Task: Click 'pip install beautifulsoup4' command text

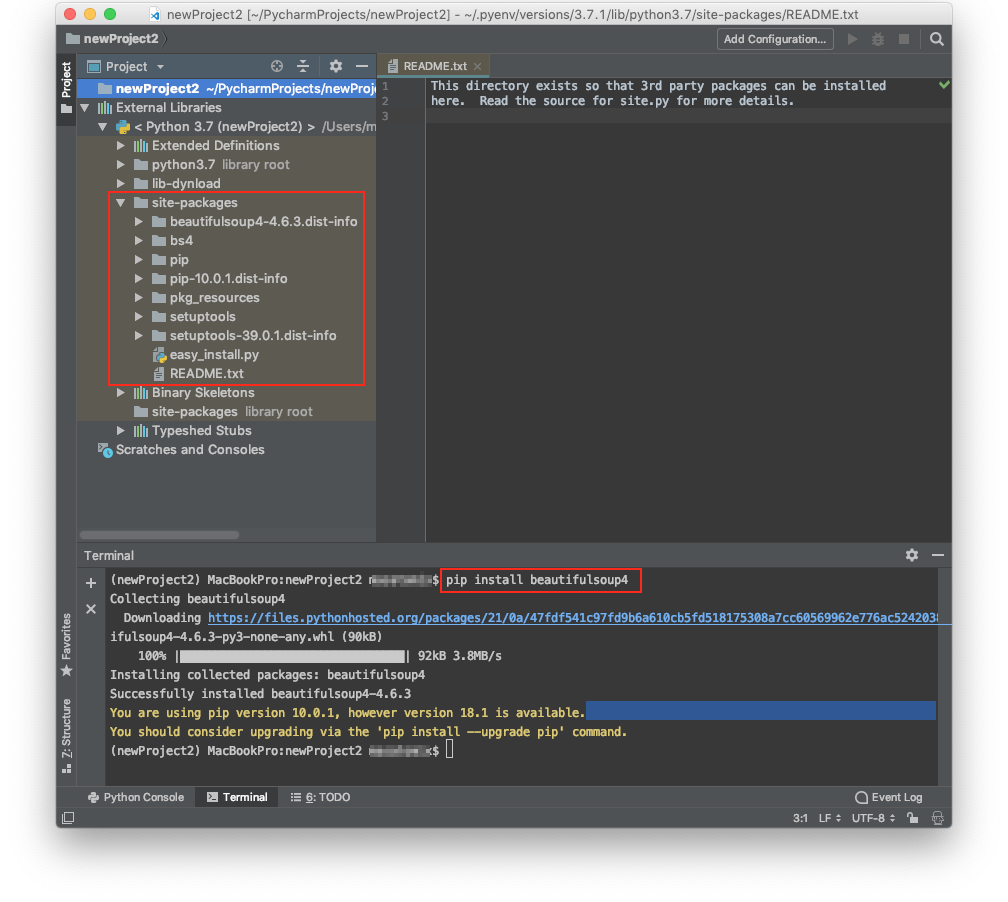Action: [537, 580]
